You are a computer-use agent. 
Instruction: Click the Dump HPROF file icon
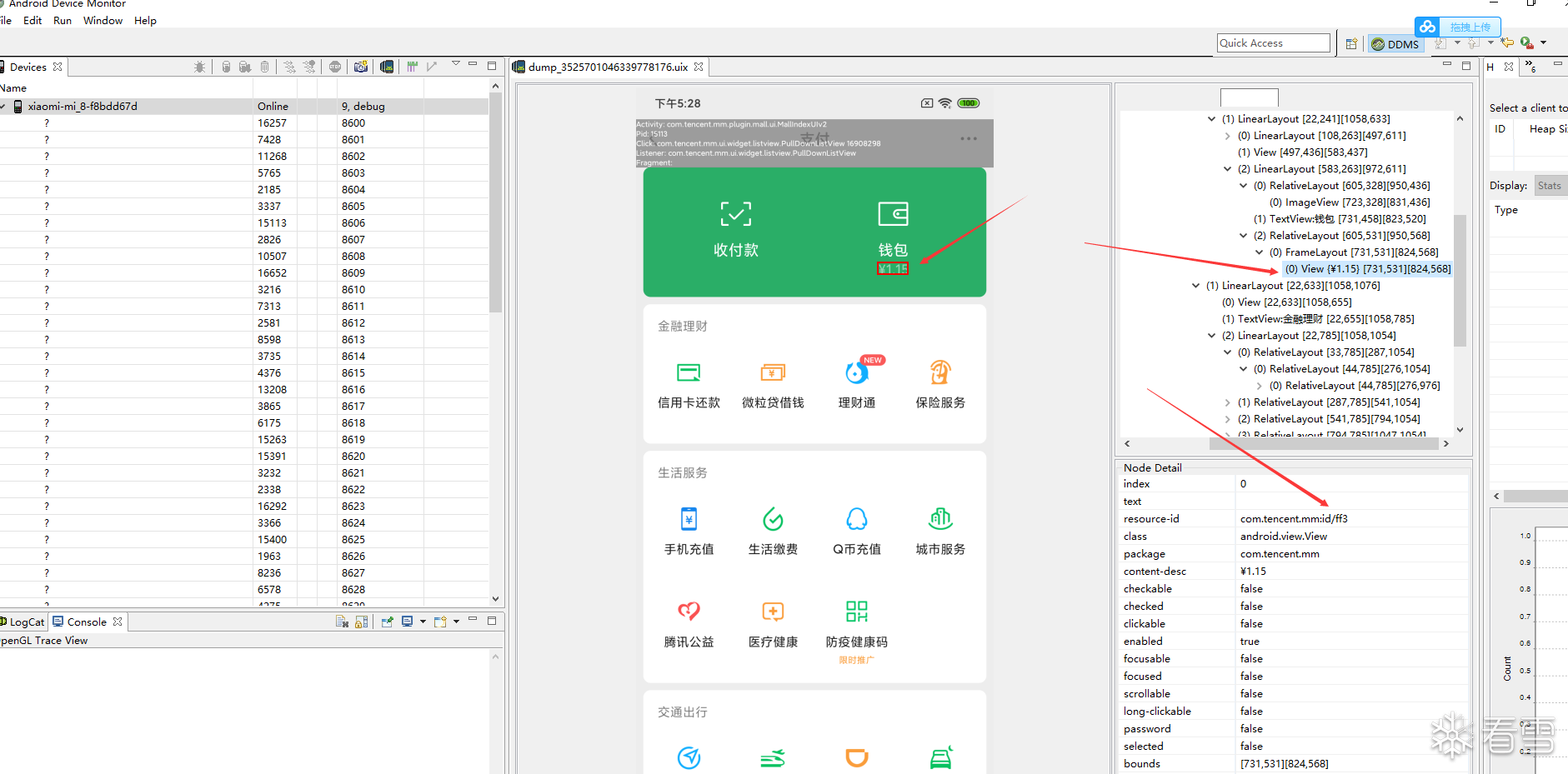(245, 67)
